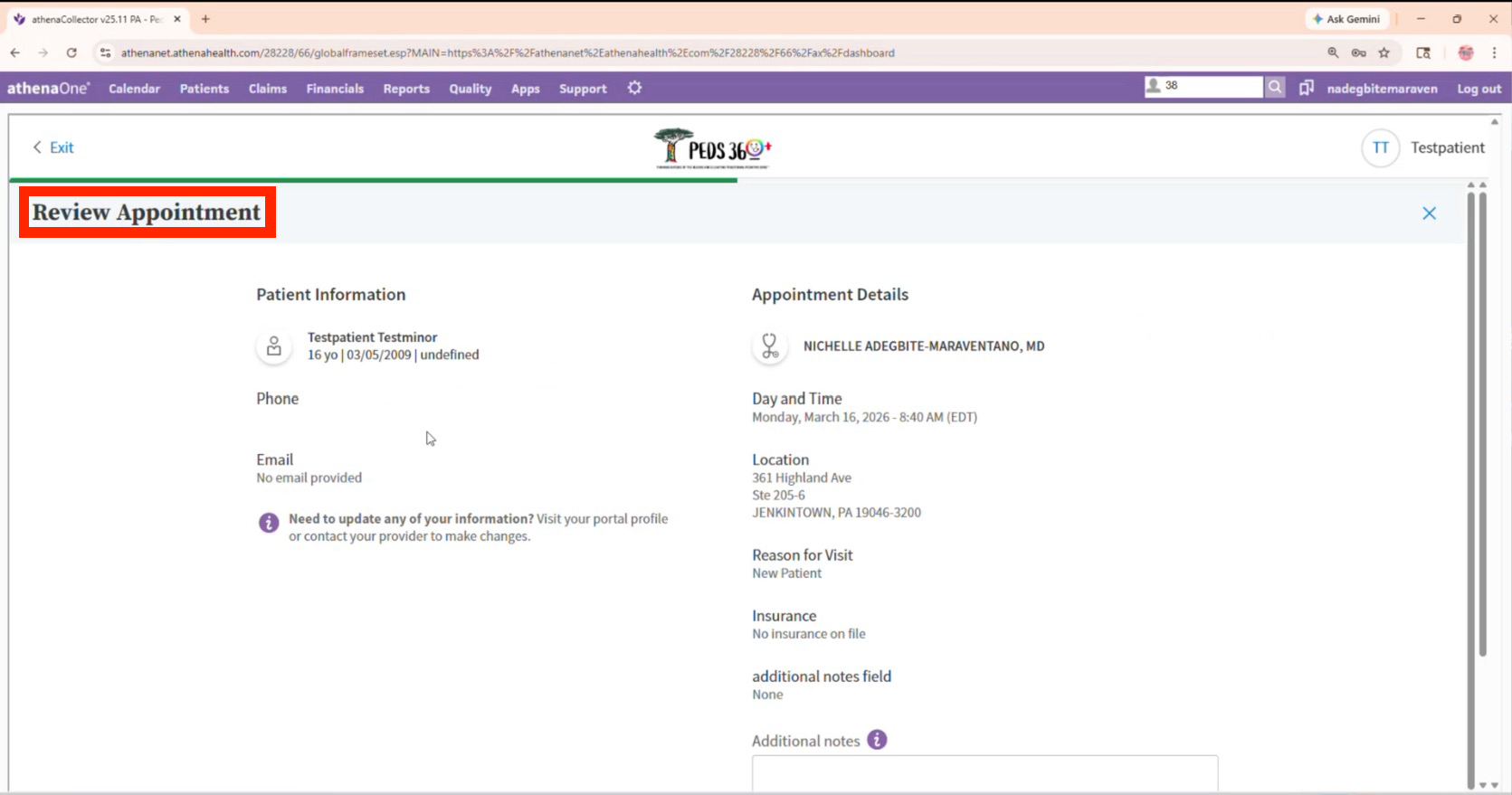
Task: Open the Financials menu
Action: coord(335,89)
